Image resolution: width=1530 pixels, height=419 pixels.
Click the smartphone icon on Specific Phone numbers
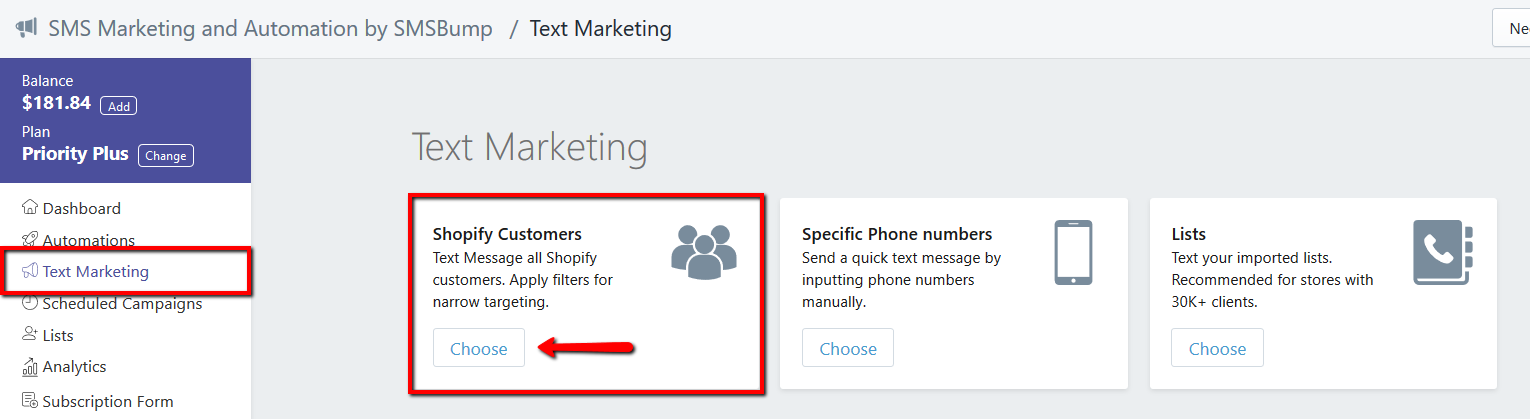pos(1074,252)
